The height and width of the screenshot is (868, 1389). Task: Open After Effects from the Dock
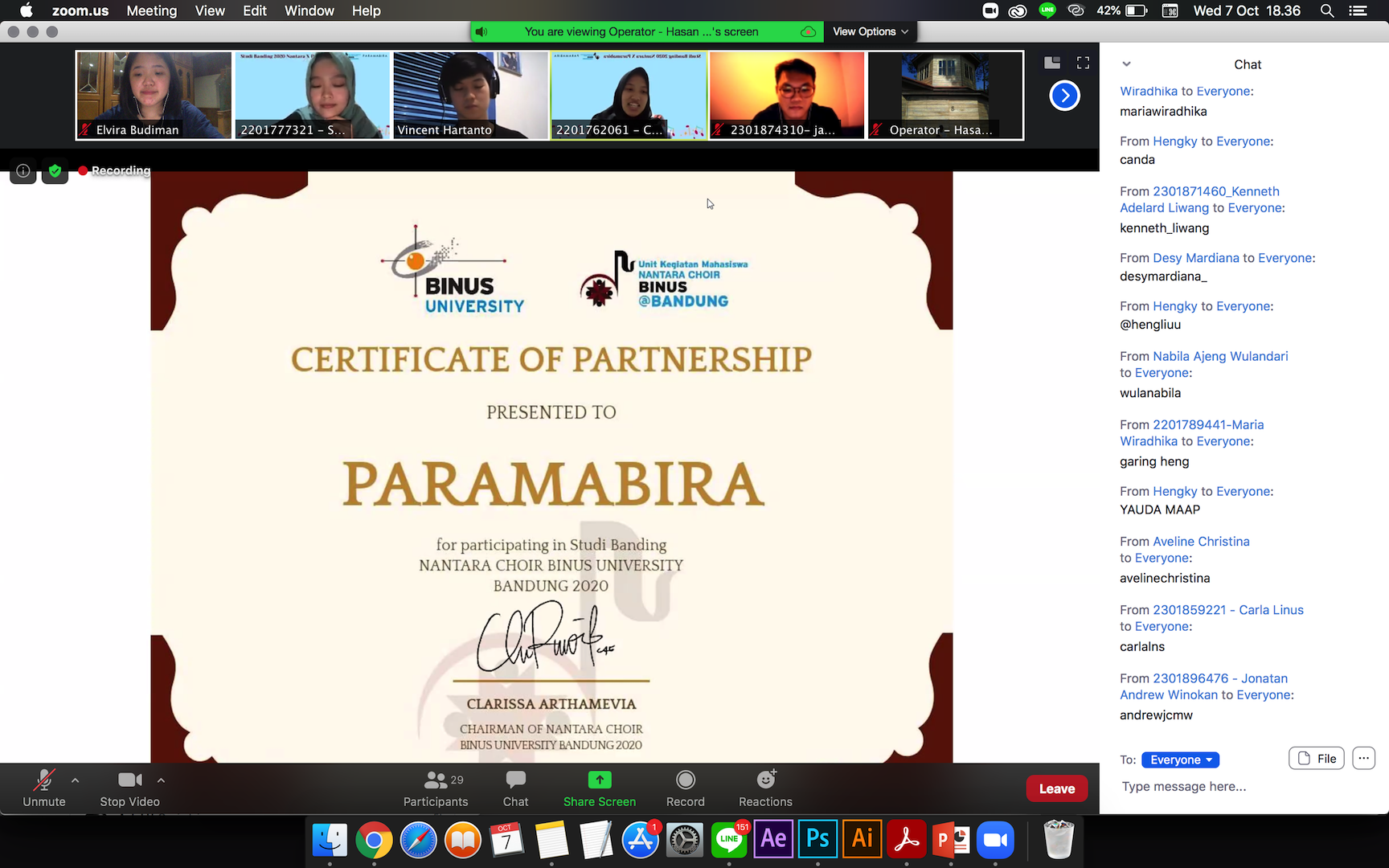(773, 839)
